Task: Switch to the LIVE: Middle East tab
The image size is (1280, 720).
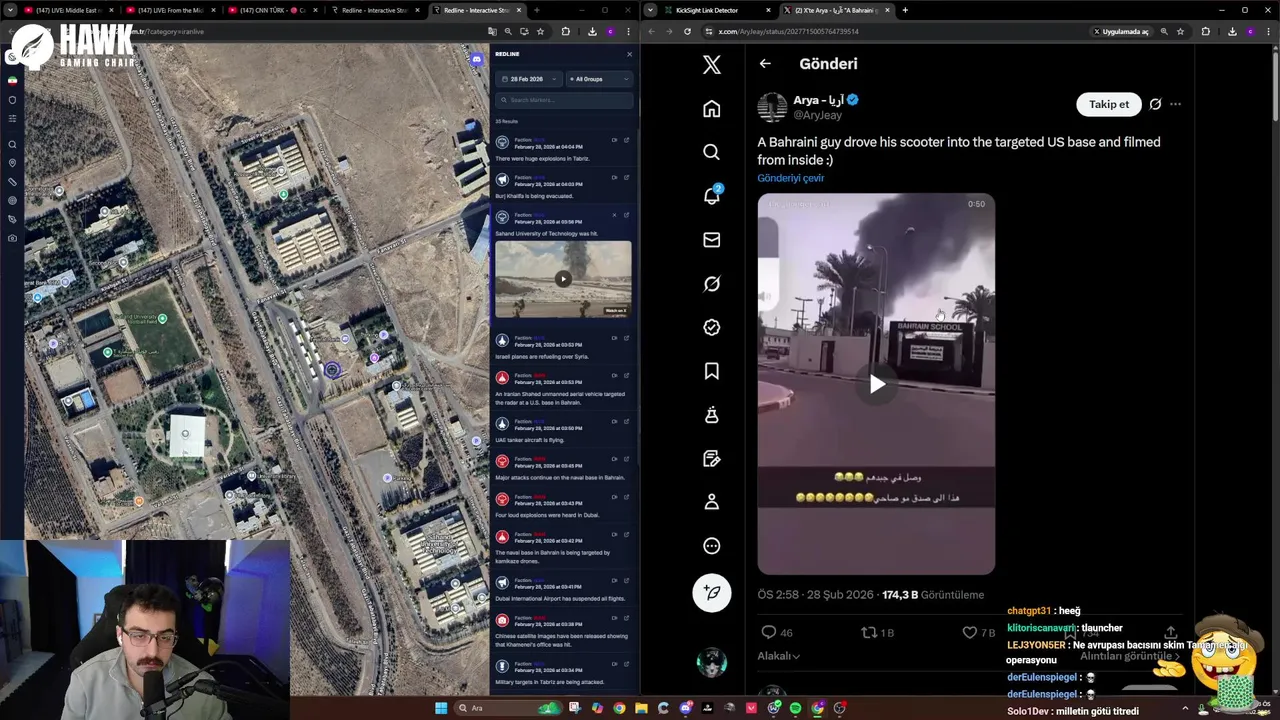Action: click(70, 10)
